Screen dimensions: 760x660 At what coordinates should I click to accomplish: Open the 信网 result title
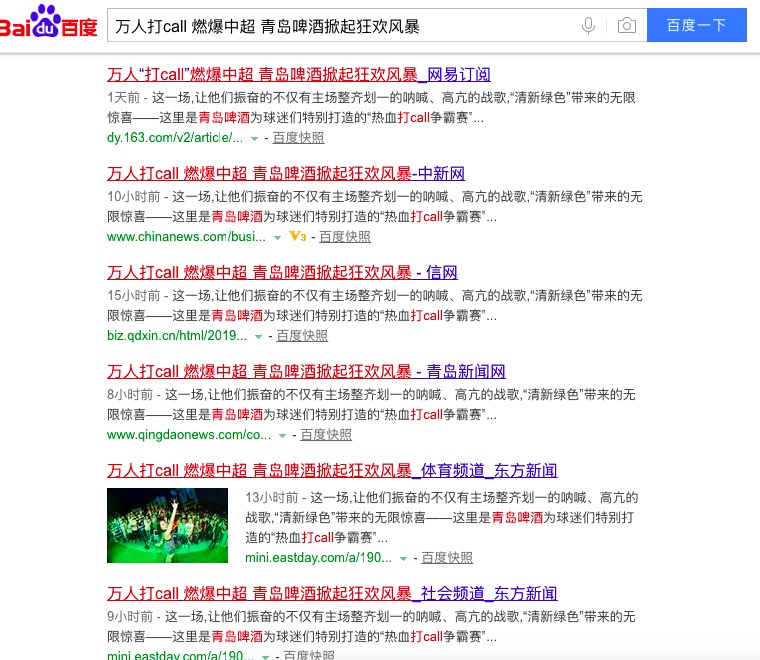click(x=282, y=272)
